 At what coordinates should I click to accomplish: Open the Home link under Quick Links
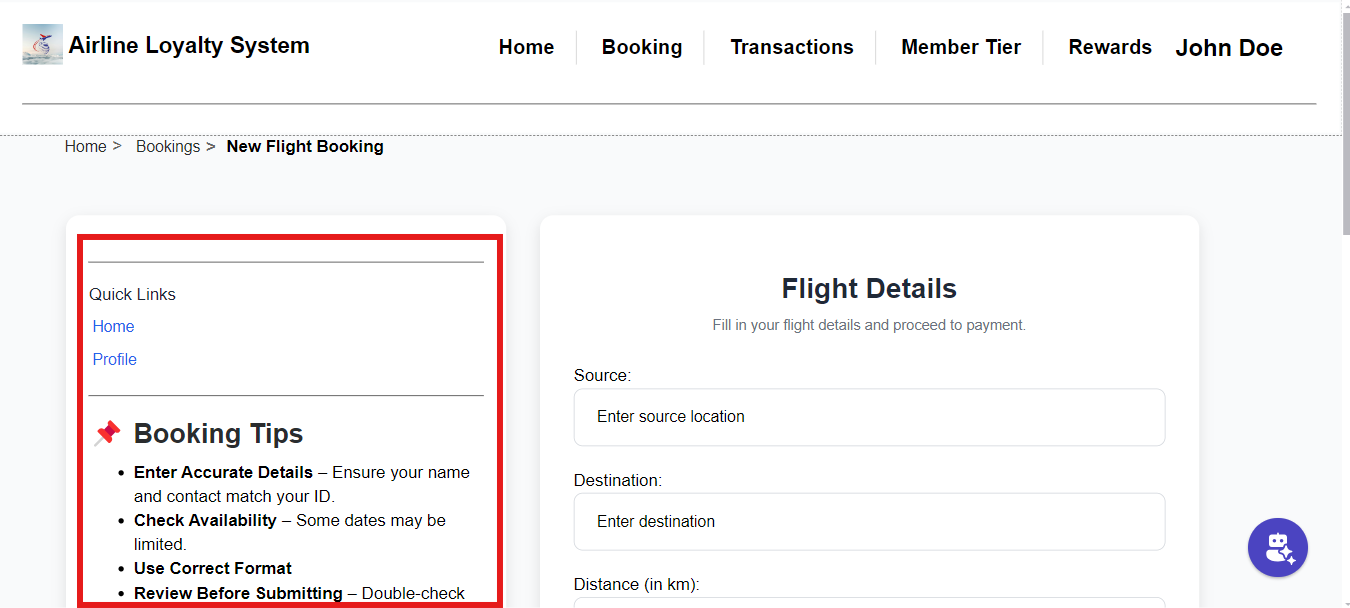coord(113,326)
